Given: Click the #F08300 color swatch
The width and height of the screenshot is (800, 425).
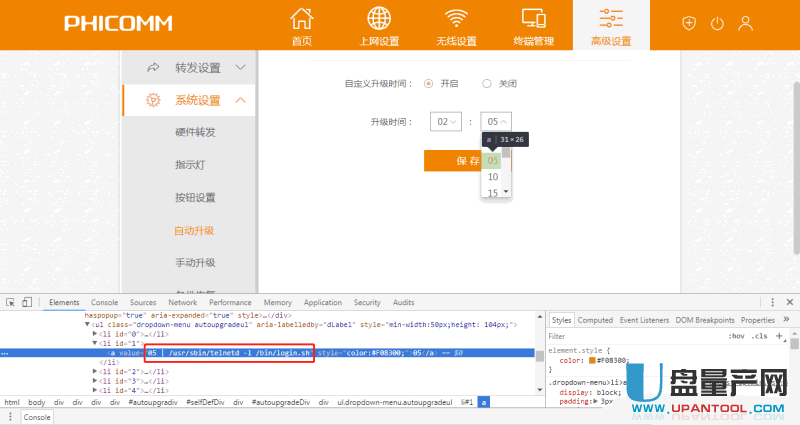Looking at the screenshot, I should point(592,361).
